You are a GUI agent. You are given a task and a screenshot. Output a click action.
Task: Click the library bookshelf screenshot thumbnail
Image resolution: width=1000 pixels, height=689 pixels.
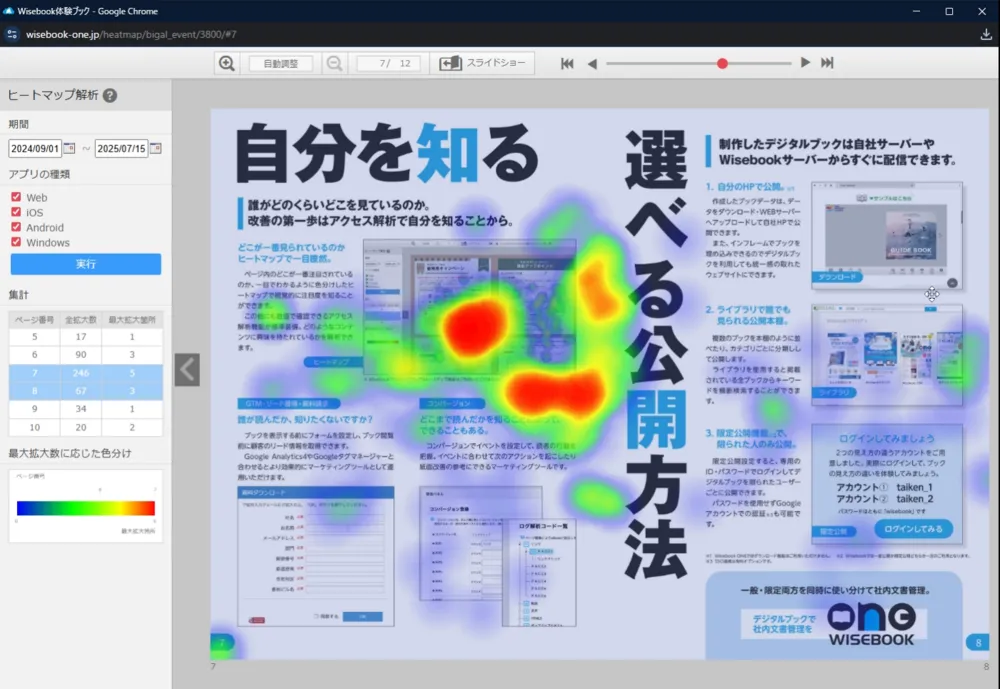886,355
